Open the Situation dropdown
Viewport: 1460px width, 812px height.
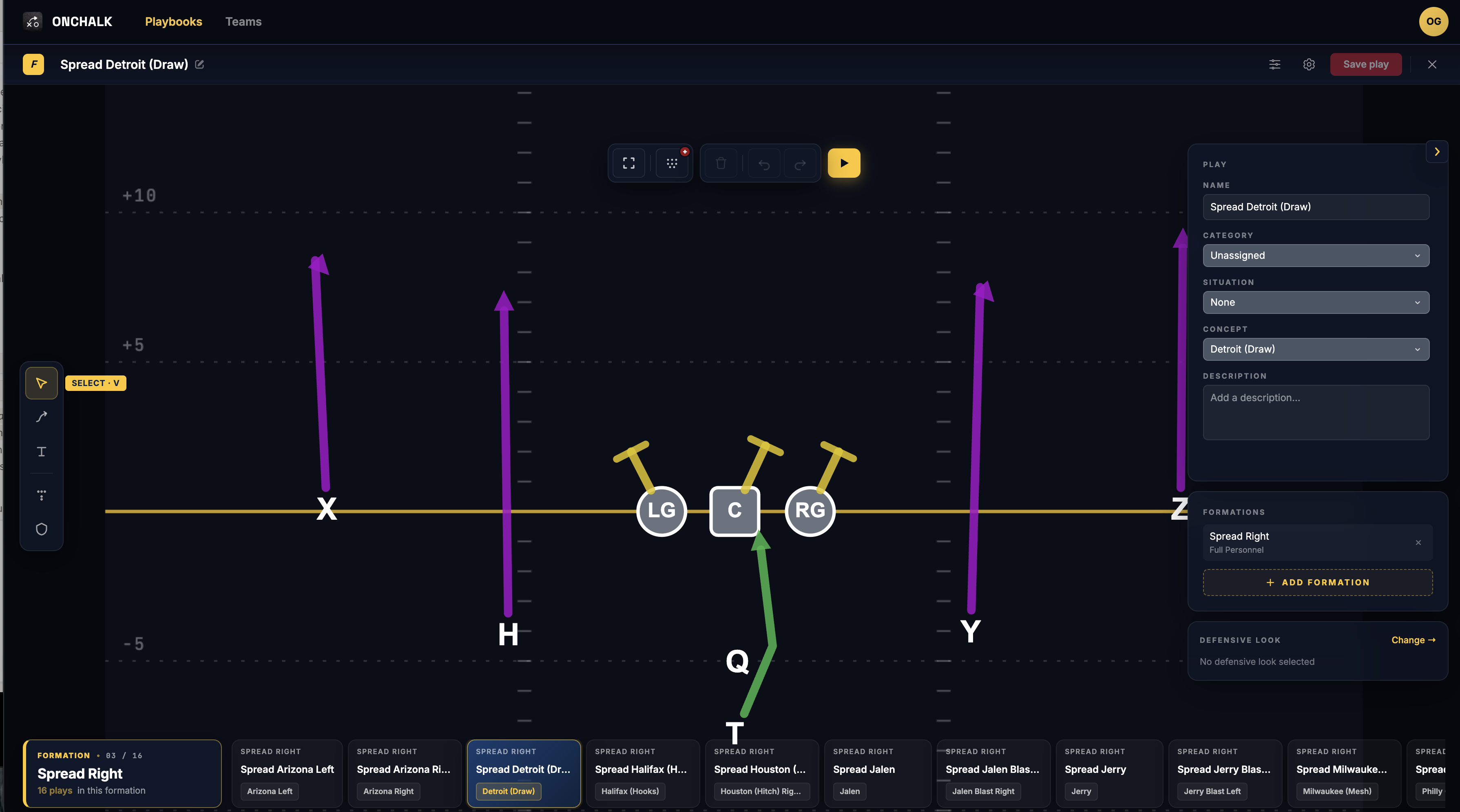[1316, 302]
